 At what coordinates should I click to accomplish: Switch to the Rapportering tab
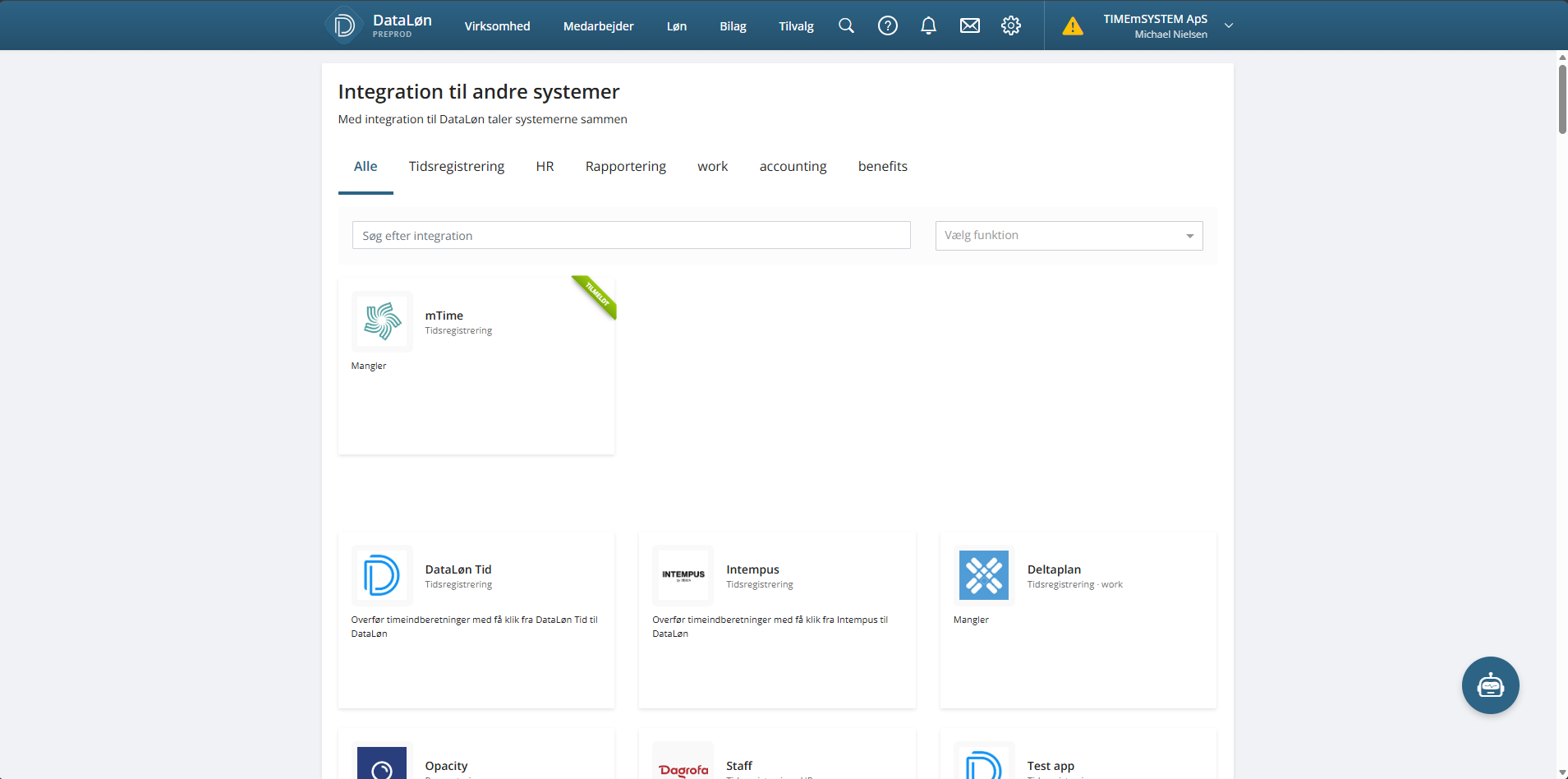pyautogui.click(x=626, y=167)
